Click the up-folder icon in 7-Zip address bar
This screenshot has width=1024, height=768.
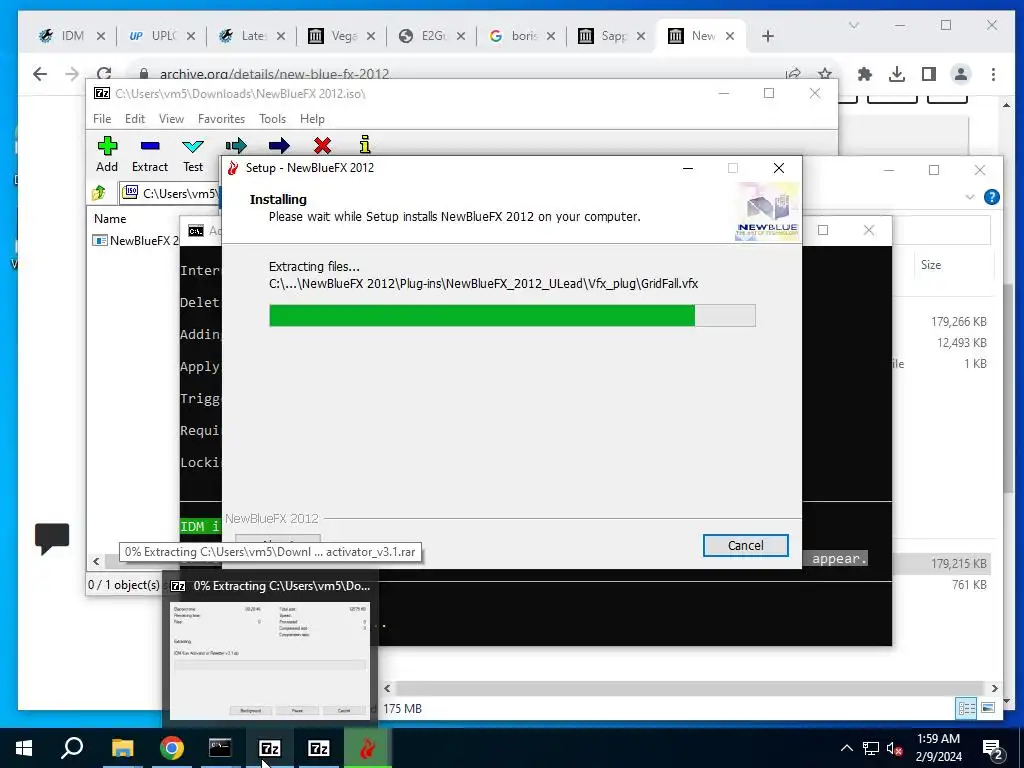(x=99, y=193)
